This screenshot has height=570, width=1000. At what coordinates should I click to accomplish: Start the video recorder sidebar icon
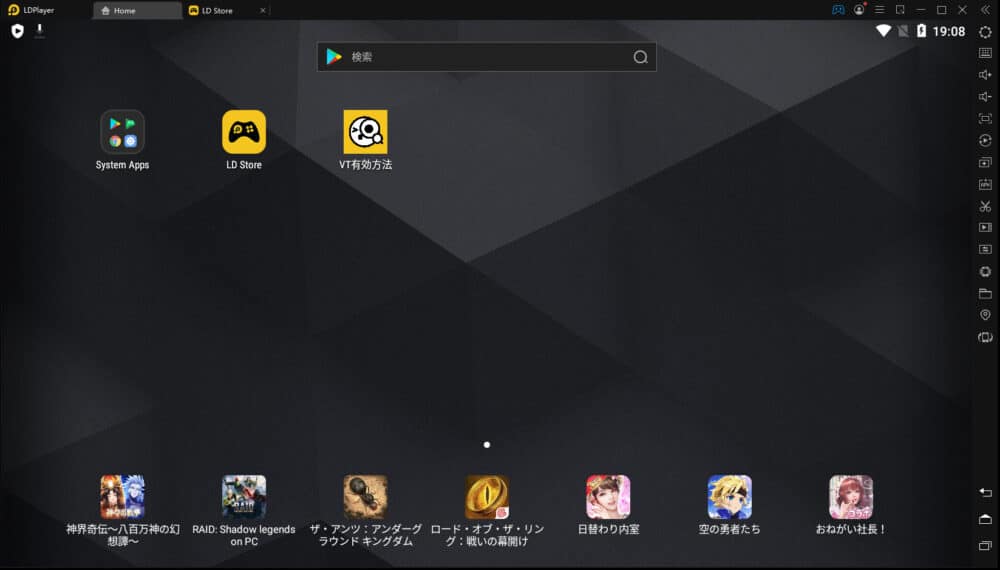[985, 228]
